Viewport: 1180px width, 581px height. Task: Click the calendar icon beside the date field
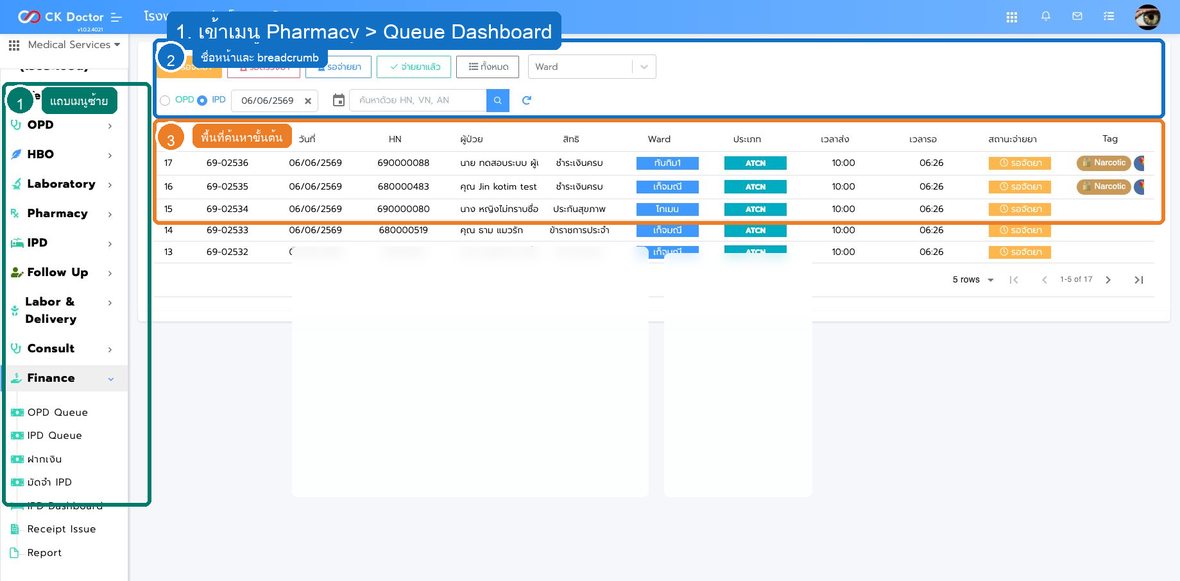tap(339, 100)
